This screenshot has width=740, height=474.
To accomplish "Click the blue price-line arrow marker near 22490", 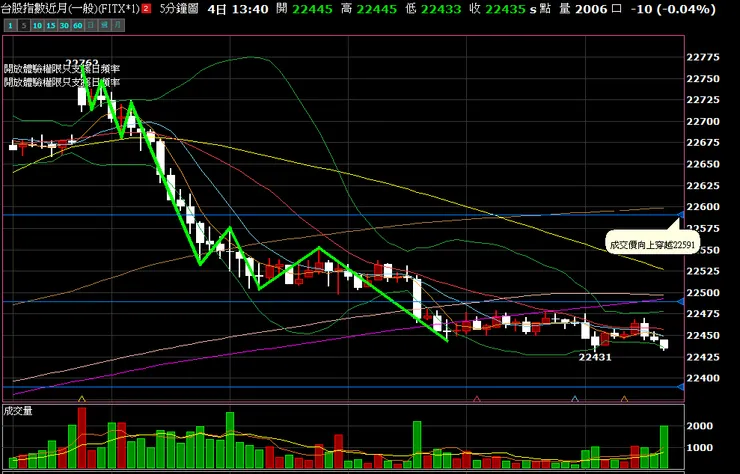I will pos(681,301).
